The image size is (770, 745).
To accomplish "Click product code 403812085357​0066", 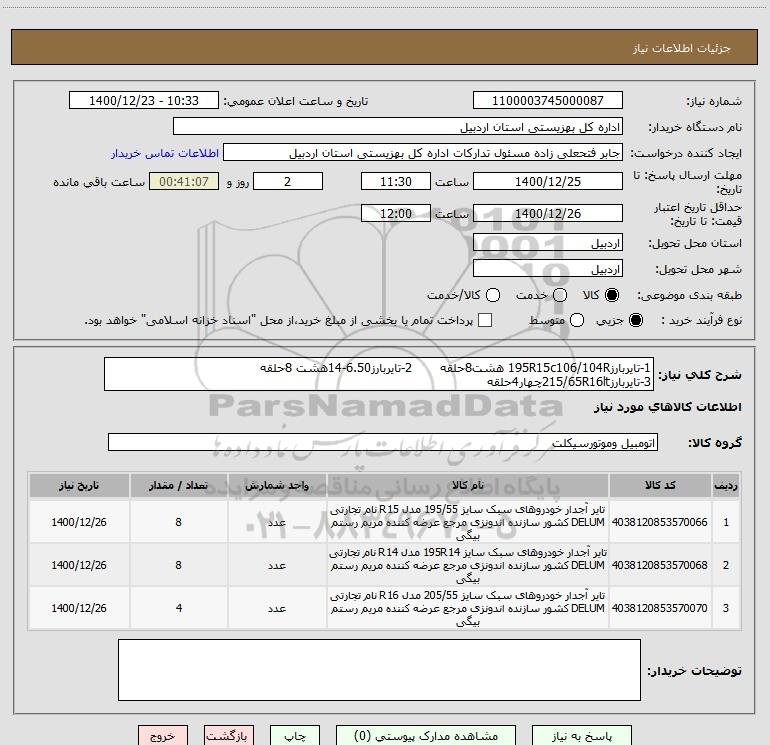I will point(660,522).
